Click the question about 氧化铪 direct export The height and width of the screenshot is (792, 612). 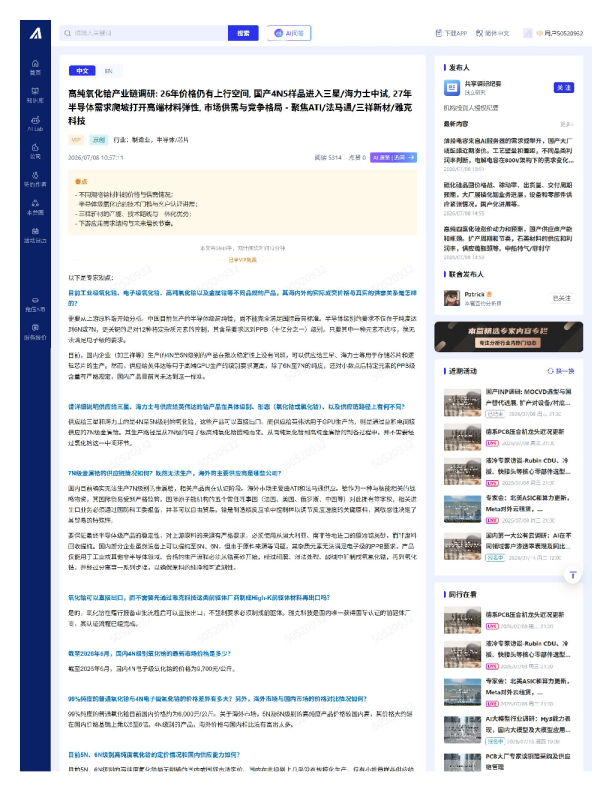tap(199, 598)
